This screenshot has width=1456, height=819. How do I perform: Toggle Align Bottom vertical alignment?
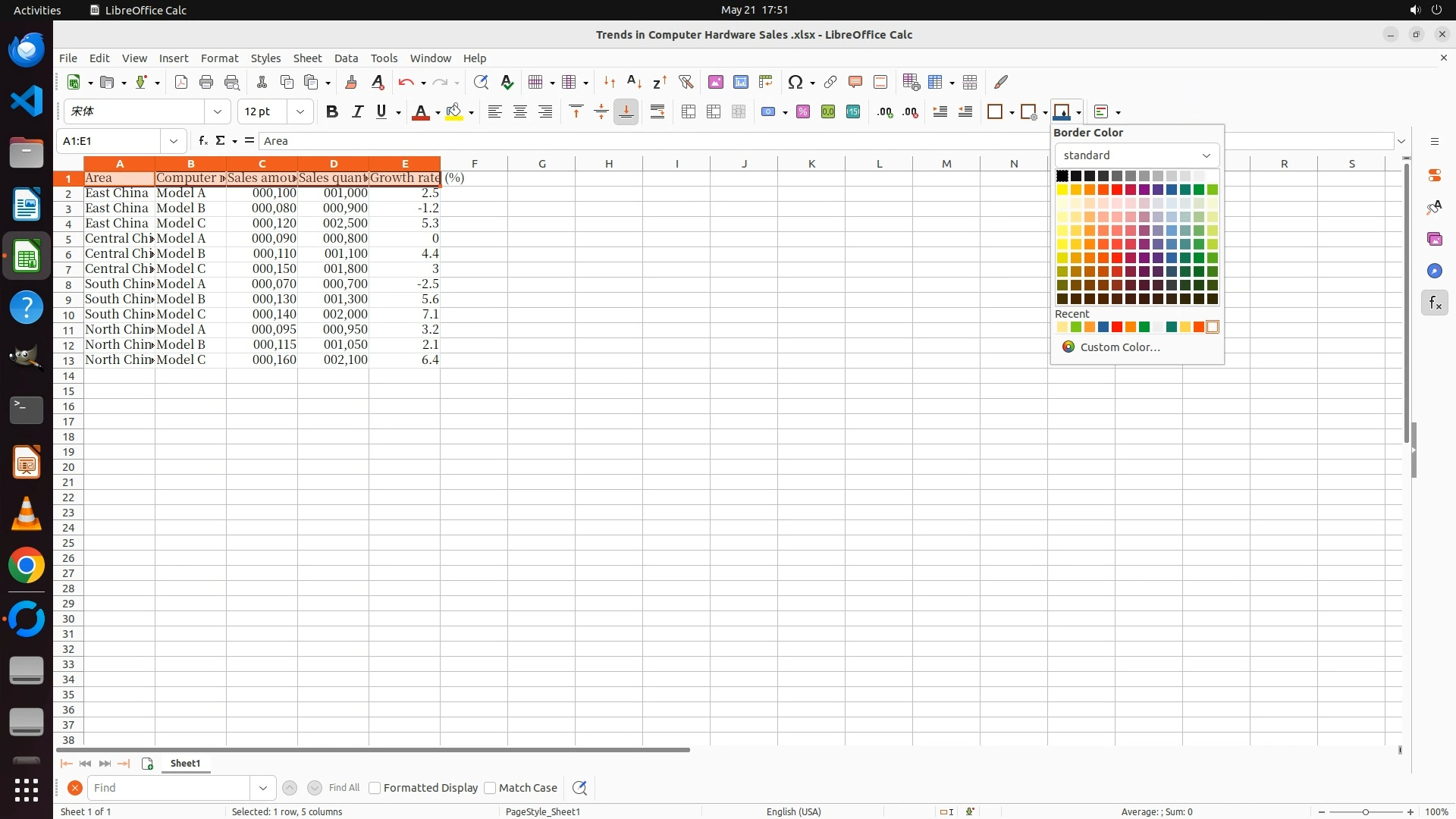(x=626, y=112)
